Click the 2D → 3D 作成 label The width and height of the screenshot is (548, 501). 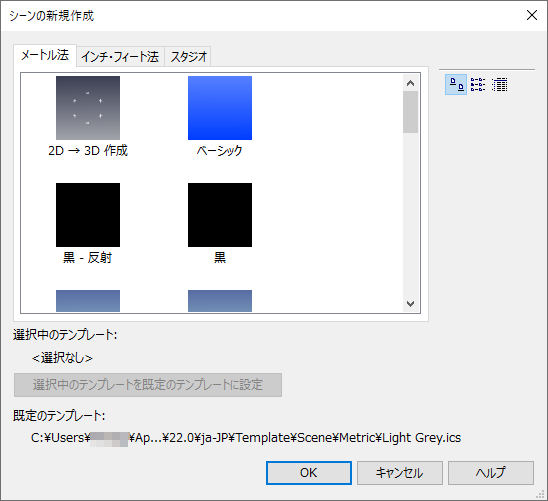(x=88, y=151)
